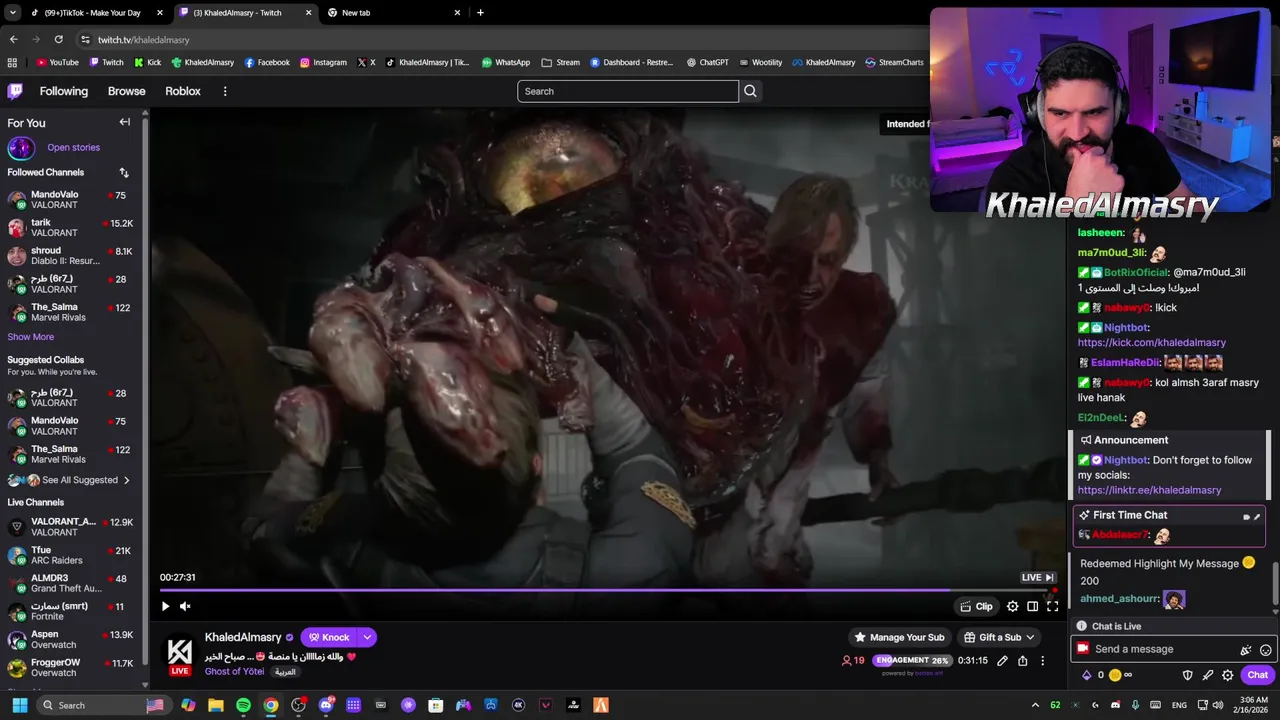This screenshot has width=1280, height=720.
Task: Open the Gift a Sub dropdown
Action: (999, 637)
